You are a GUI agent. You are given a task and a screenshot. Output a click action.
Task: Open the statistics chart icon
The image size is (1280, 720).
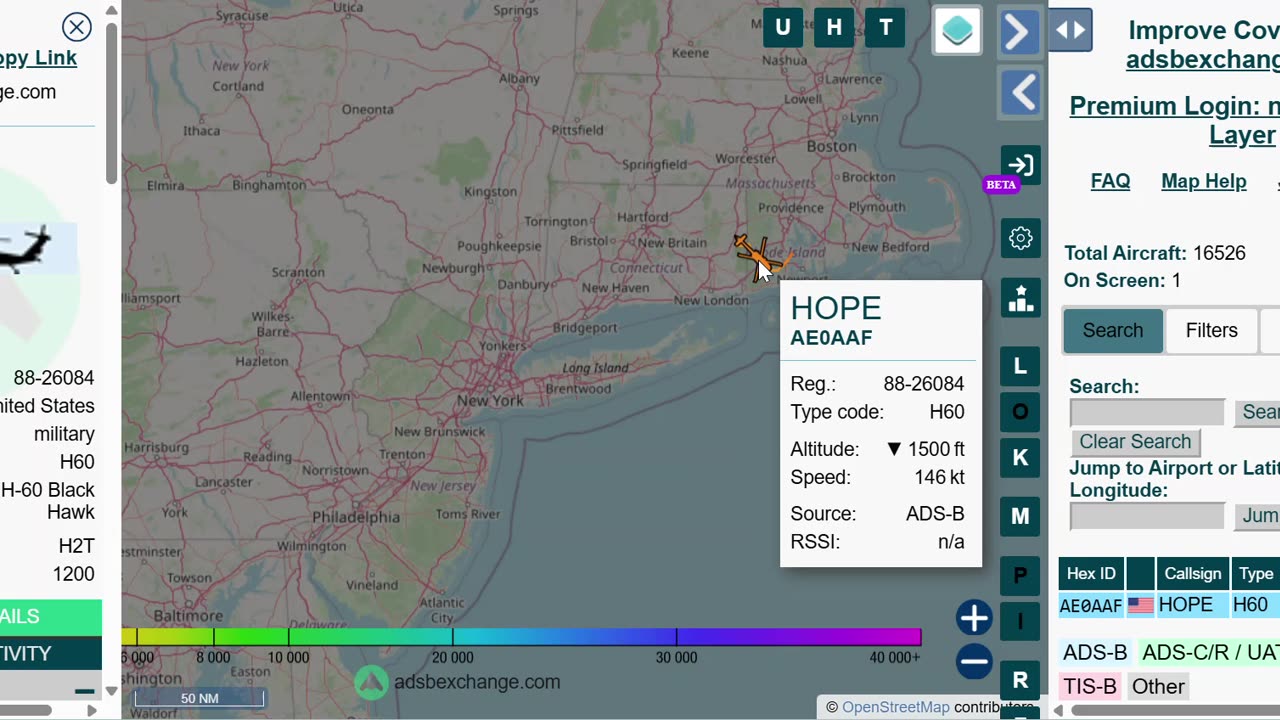click(1021, 298)
